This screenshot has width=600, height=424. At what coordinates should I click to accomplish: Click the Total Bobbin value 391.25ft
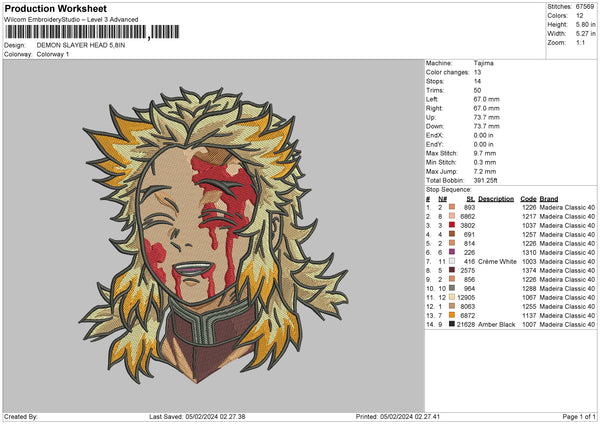[x=485, y=180]
